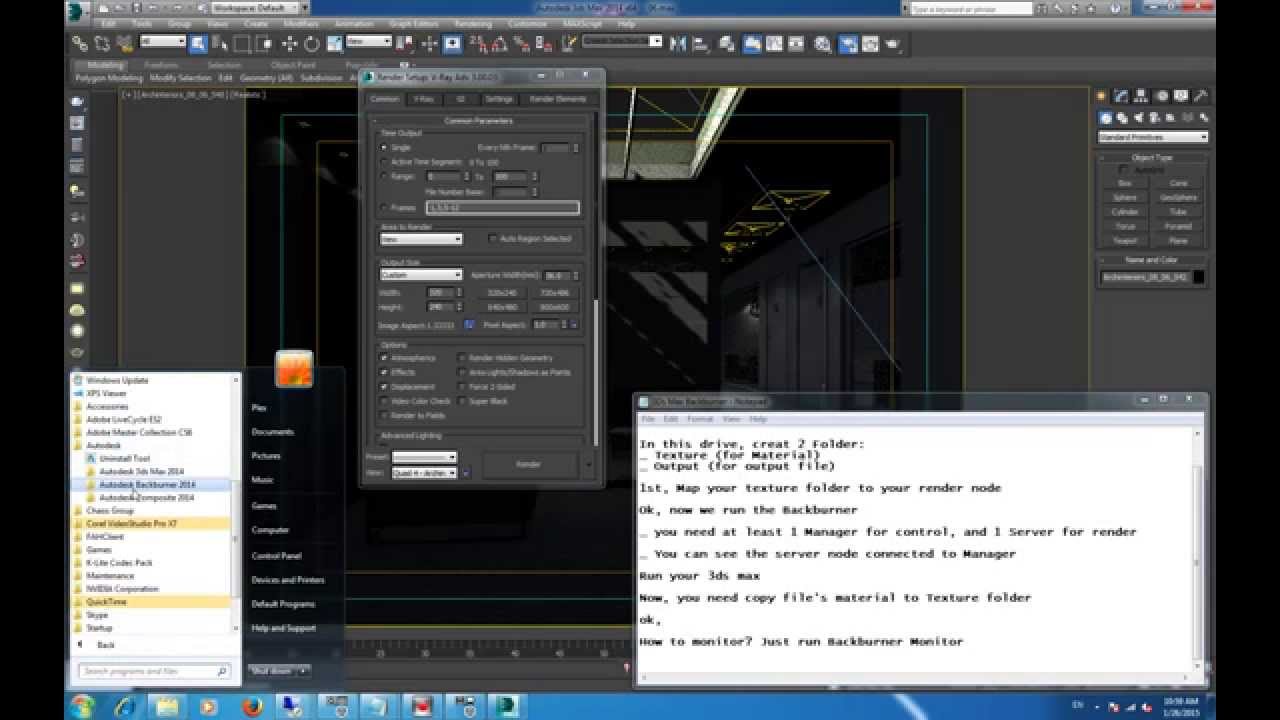The height and width of the screenshot is (720, 1280).
Task: Click the Teapot primitive button
Action: pos(1125,240)
